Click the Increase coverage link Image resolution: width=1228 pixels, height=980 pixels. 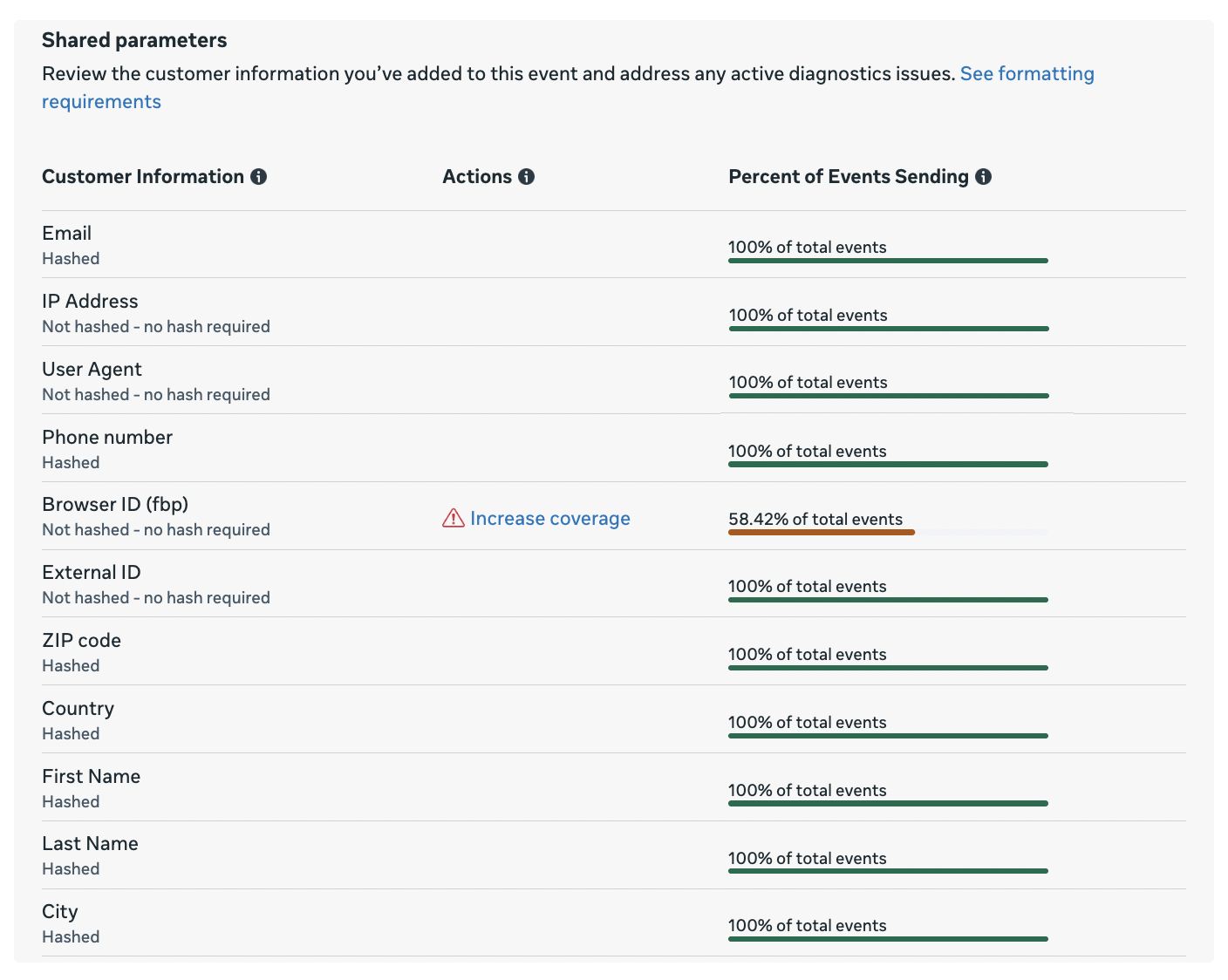pos(549,519)
